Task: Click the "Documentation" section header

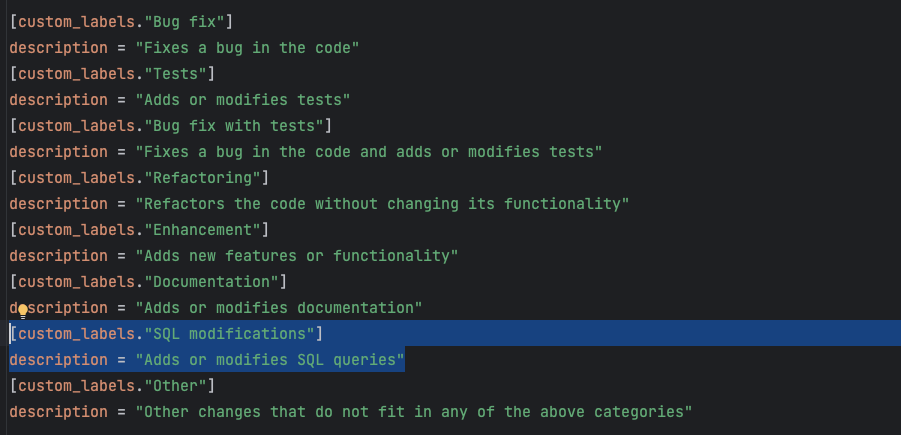Action: pos(148,281)
